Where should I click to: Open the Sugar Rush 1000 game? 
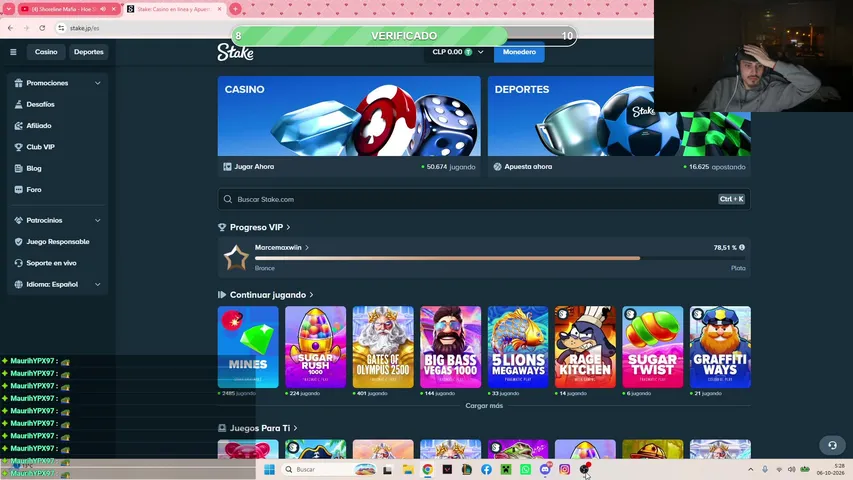316,347
